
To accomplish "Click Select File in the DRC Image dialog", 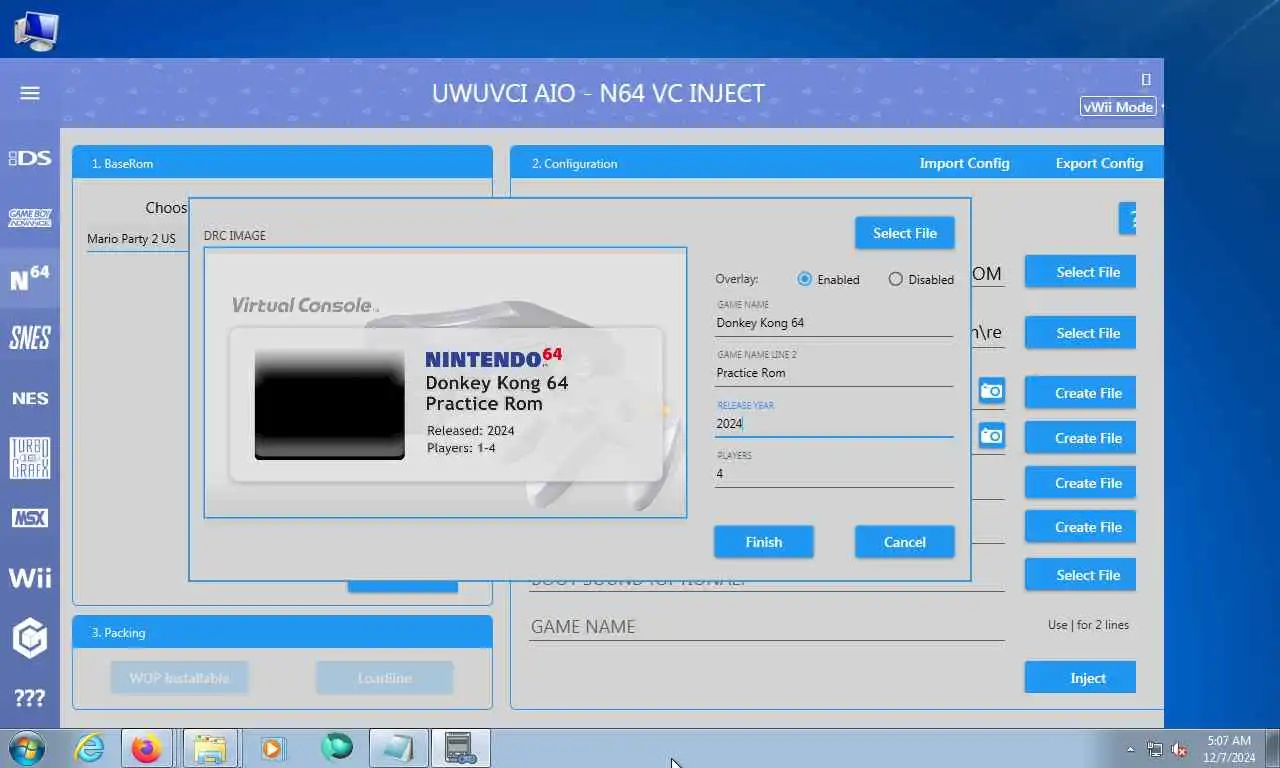I will (x=904, y=233).
